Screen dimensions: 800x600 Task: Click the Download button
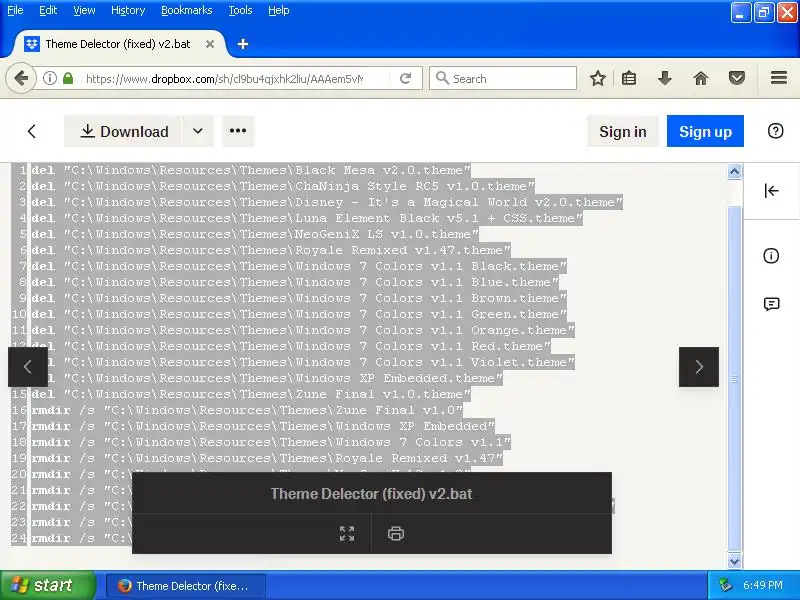click(x=122, y=131)
